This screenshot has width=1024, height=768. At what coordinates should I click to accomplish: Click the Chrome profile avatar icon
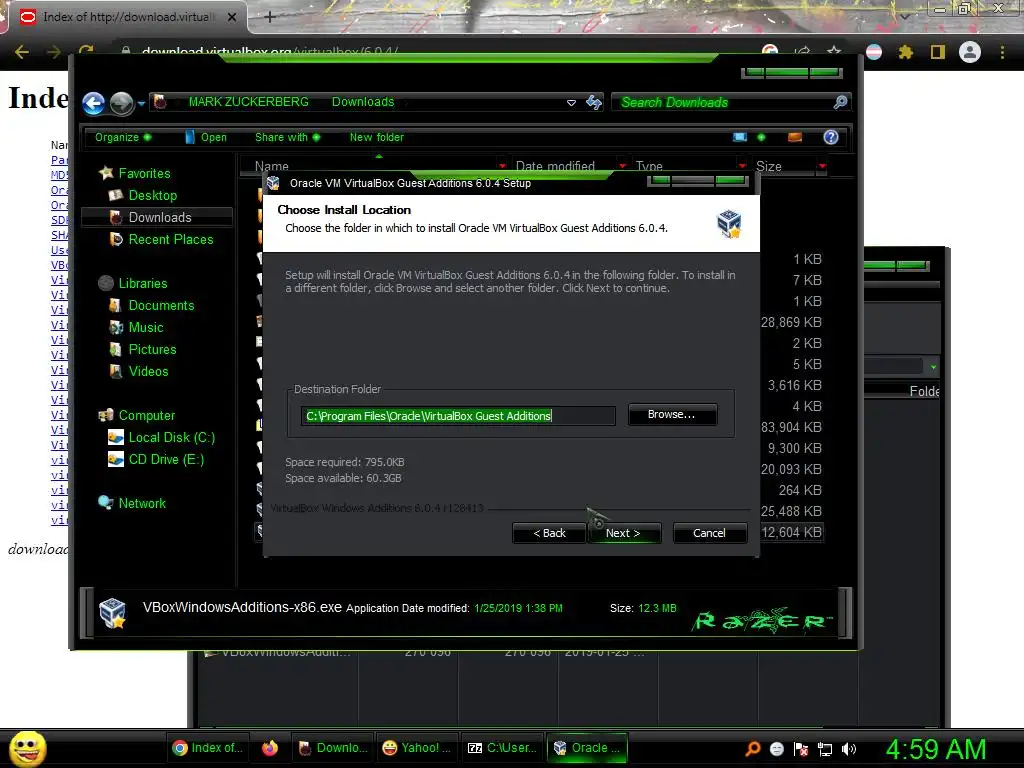(x=970, y=52)
